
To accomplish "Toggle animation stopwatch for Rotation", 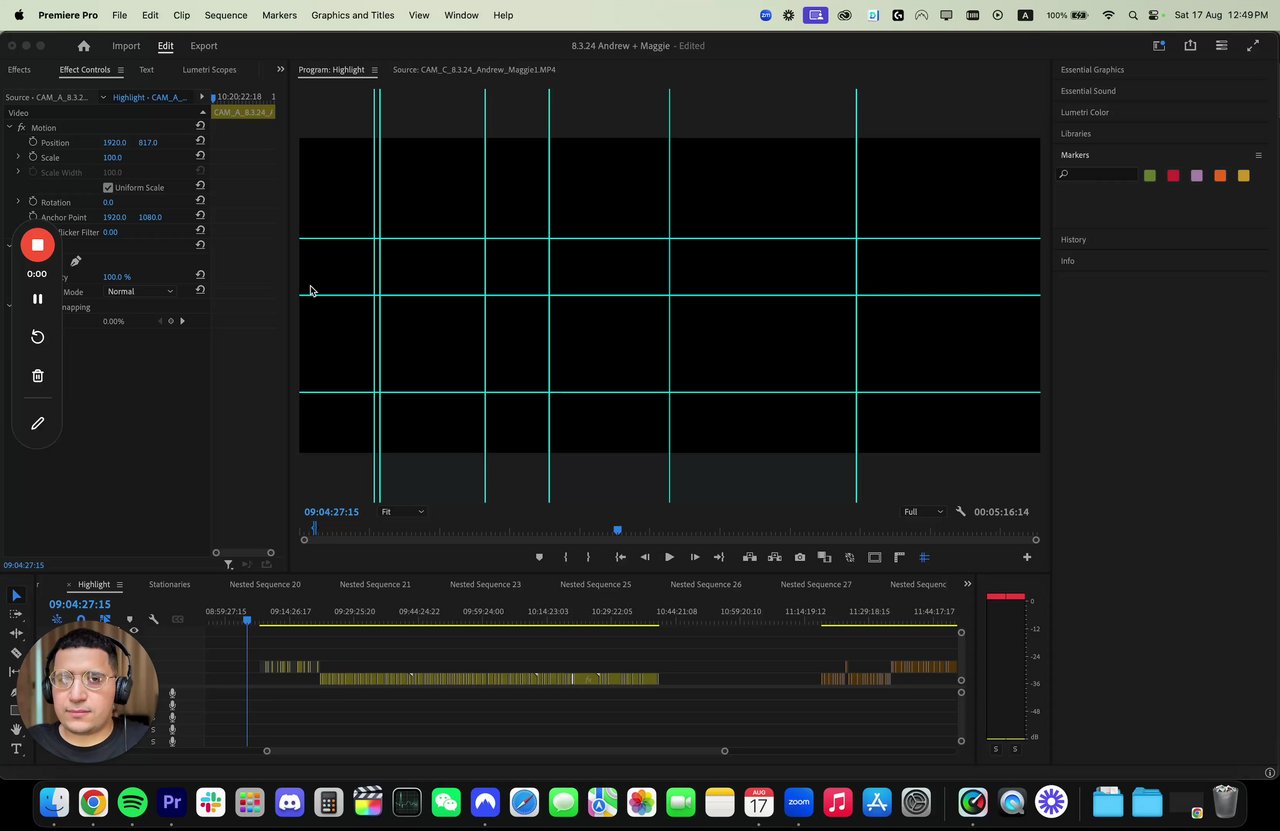I will click(x=33, y=202).
